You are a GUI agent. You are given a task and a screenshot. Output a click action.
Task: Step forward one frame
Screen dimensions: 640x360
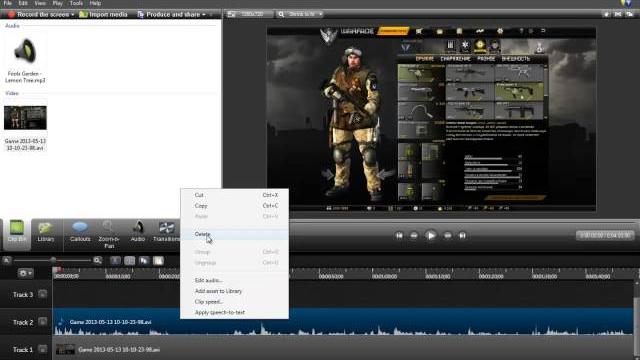point(448,236)
